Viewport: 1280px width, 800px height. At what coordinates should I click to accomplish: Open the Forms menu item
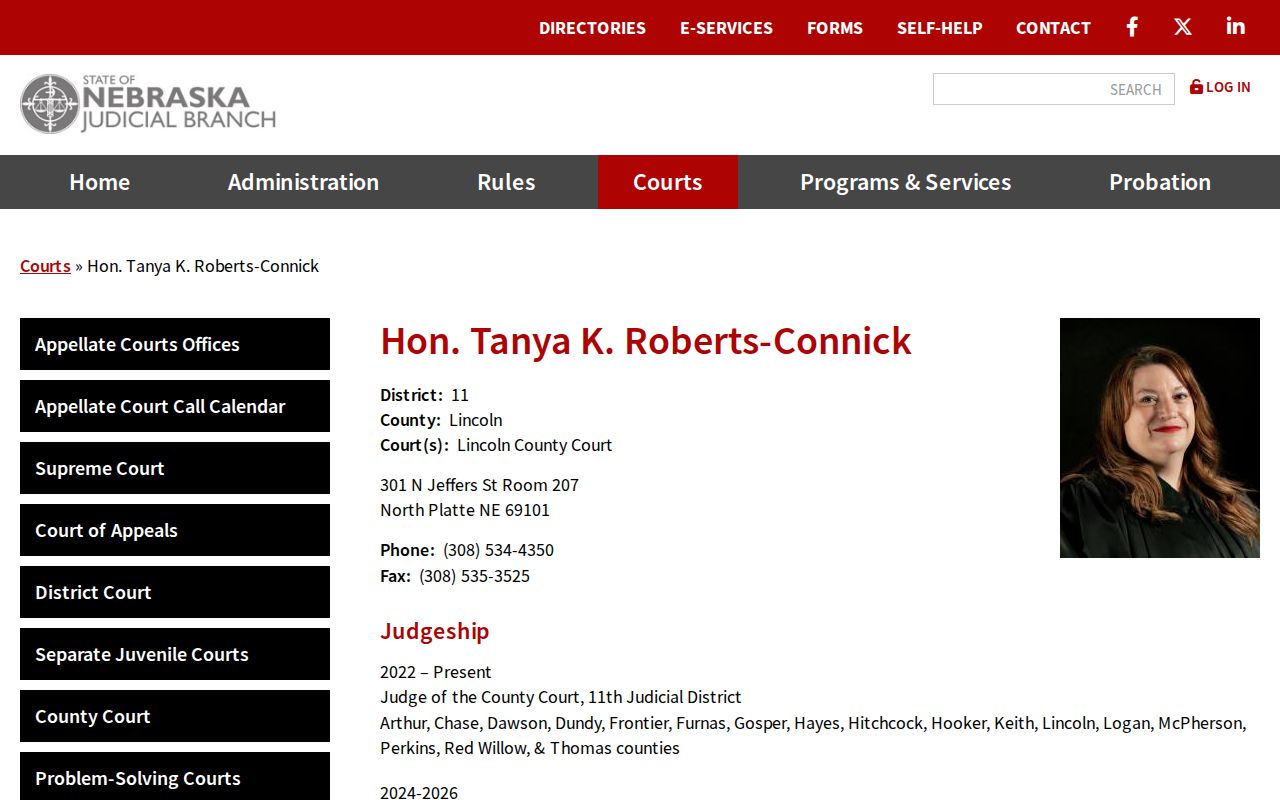(x=835, y=28)
